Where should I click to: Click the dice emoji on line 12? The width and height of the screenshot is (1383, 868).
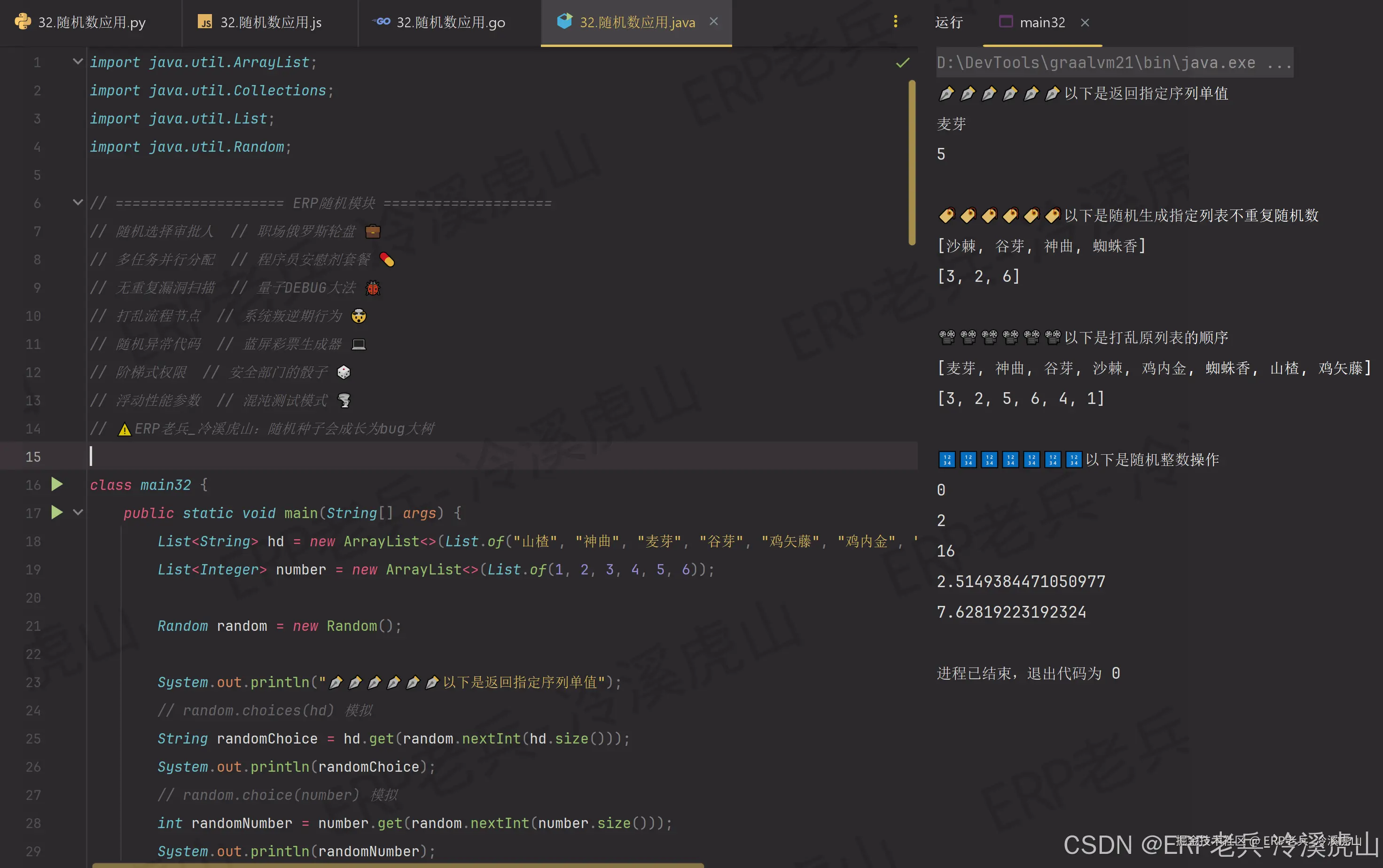click(344, 372)
